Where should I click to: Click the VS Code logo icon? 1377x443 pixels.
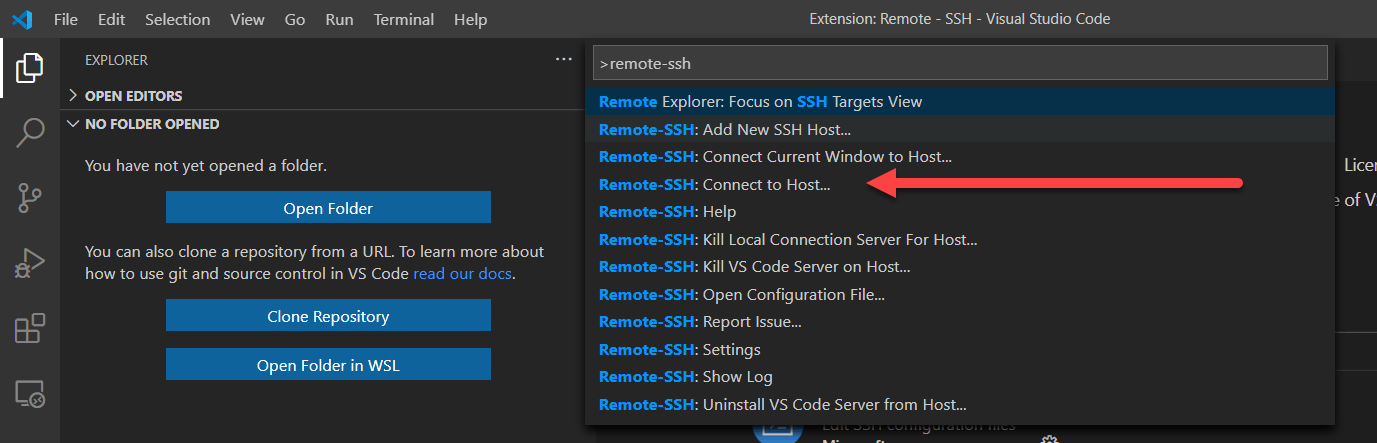coord(22,19)
